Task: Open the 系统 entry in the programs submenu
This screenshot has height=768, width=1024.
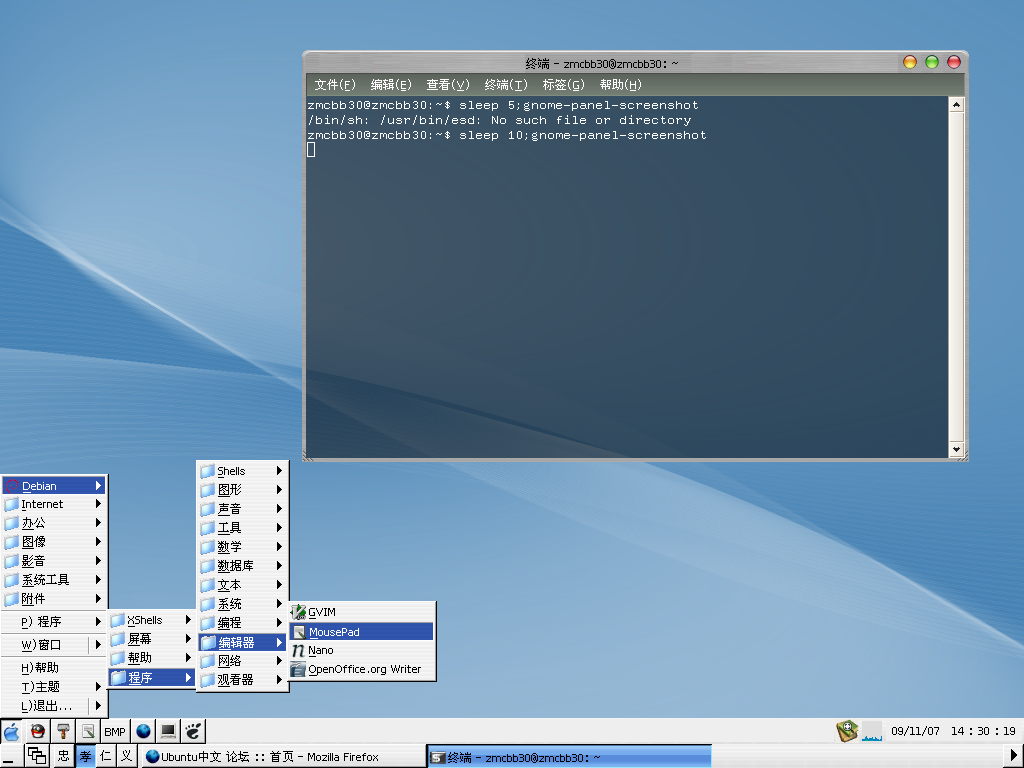Action: pos(242,604)
